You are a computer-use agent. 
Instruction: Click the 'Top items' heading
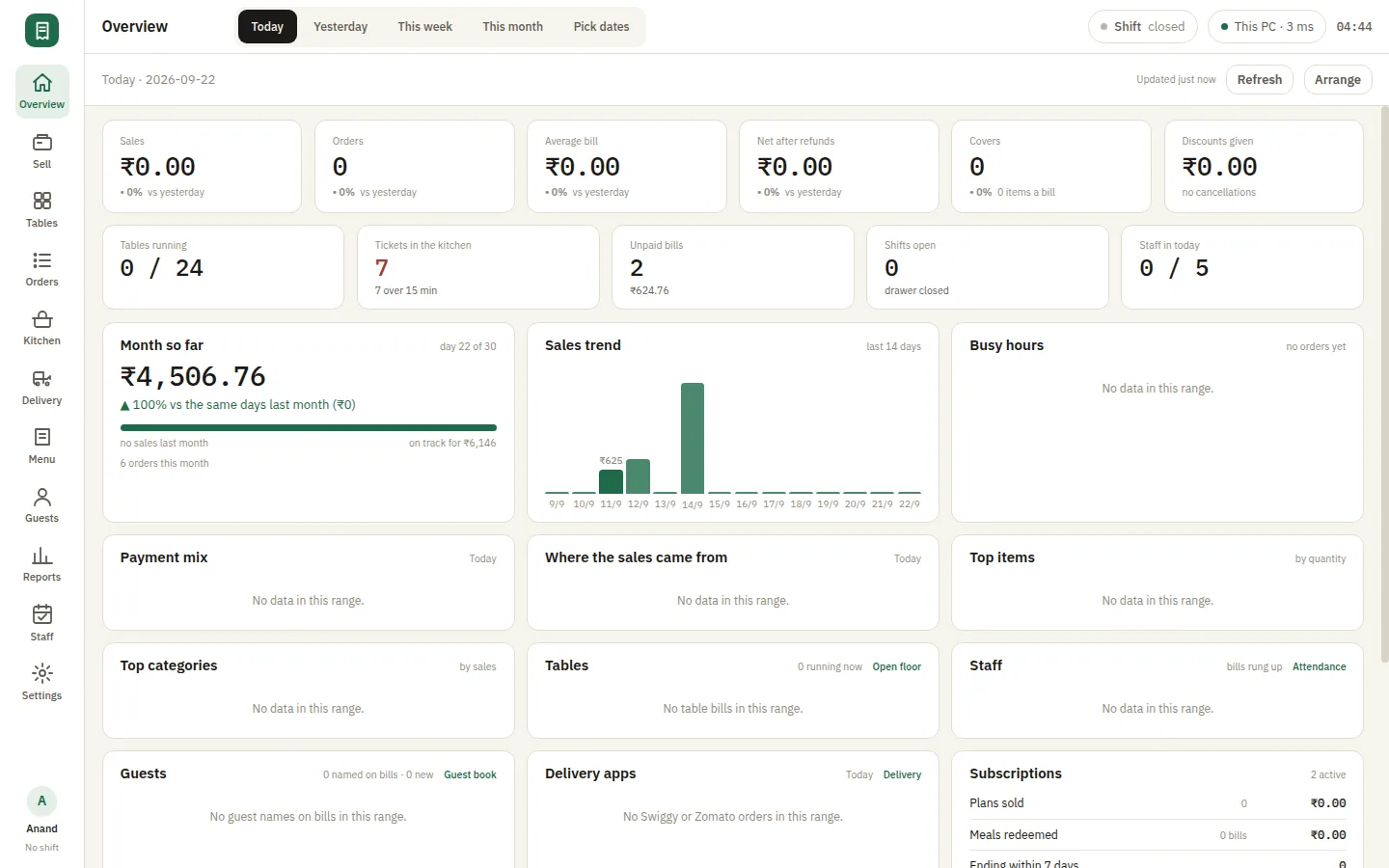click(1002, 557)
